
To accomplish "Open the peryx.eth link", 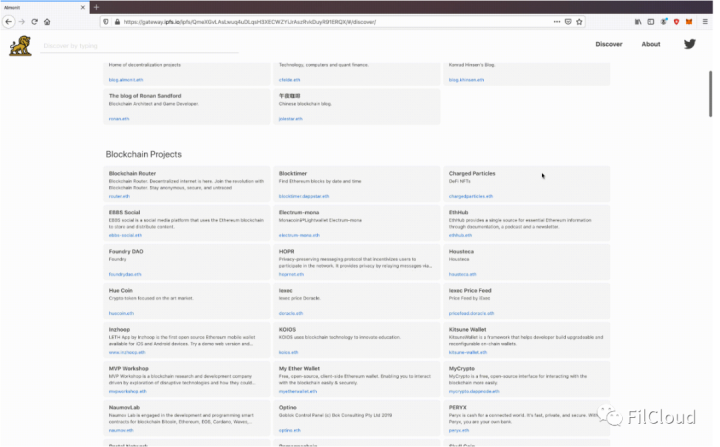I will pos(459,430).
